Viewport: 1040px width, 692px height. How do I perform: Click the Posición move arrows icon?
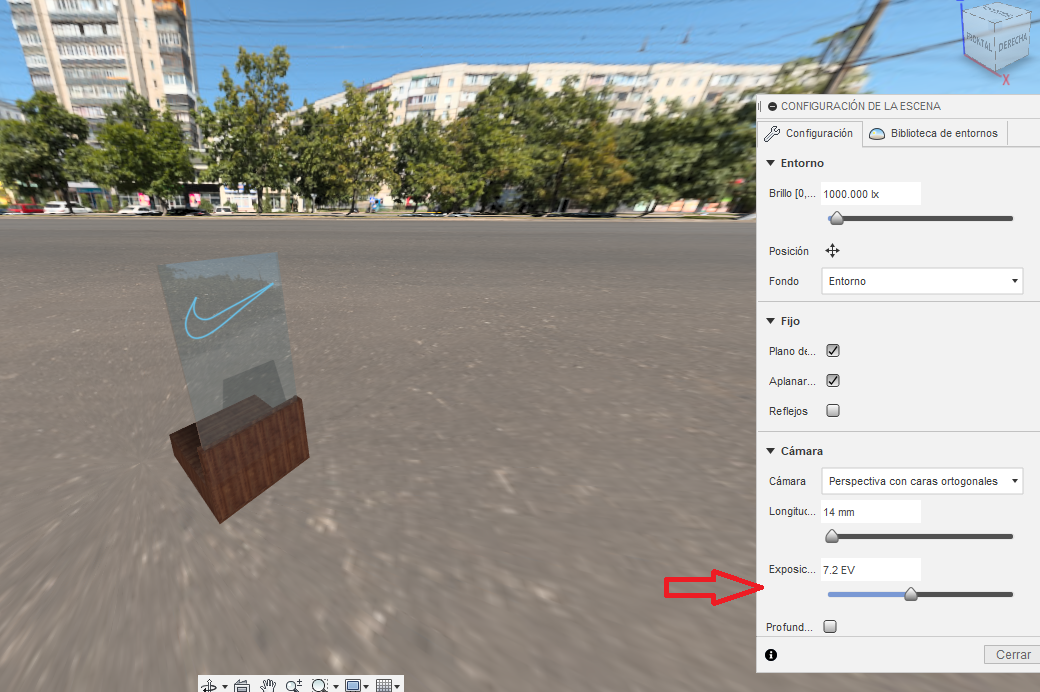click(832, 251)
